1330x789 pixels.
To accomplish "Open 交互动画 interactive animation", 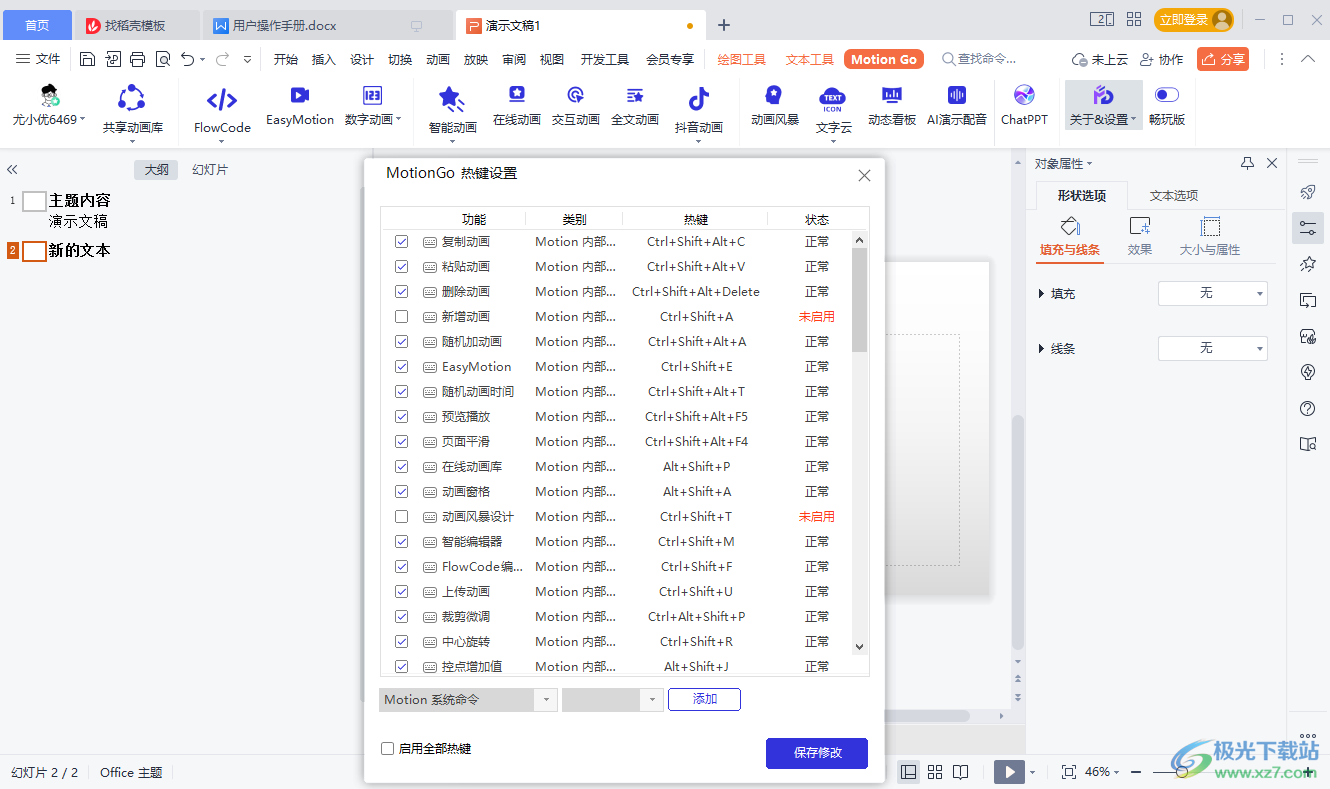I will tap(575, 106).
